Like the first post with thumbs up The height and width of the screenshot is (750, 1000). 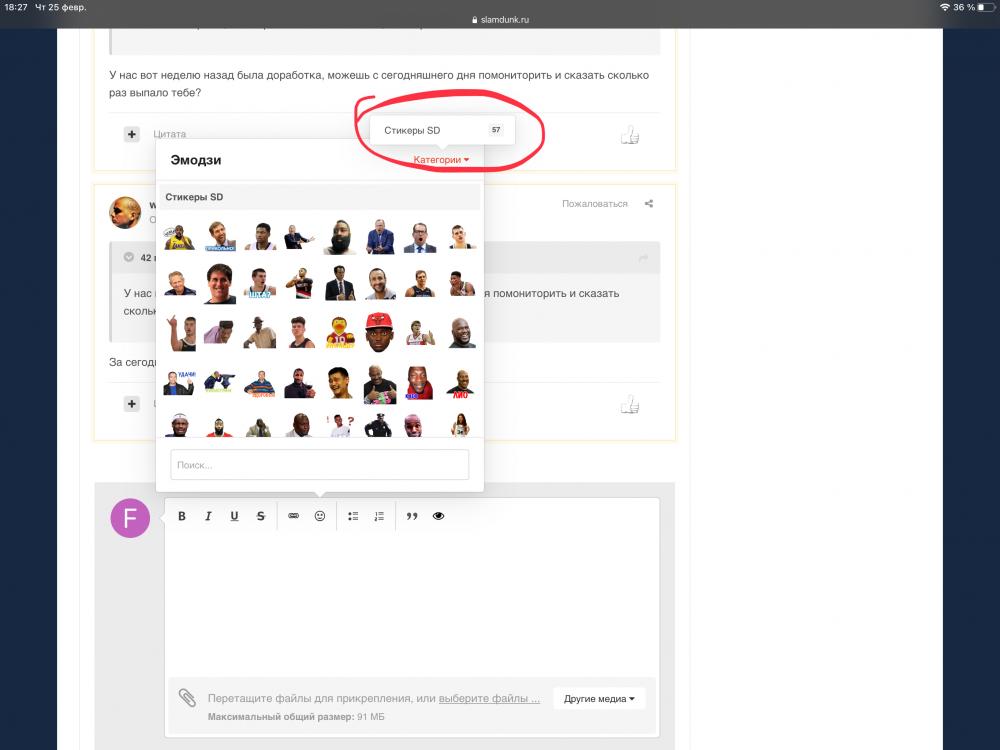pos(629,135)
